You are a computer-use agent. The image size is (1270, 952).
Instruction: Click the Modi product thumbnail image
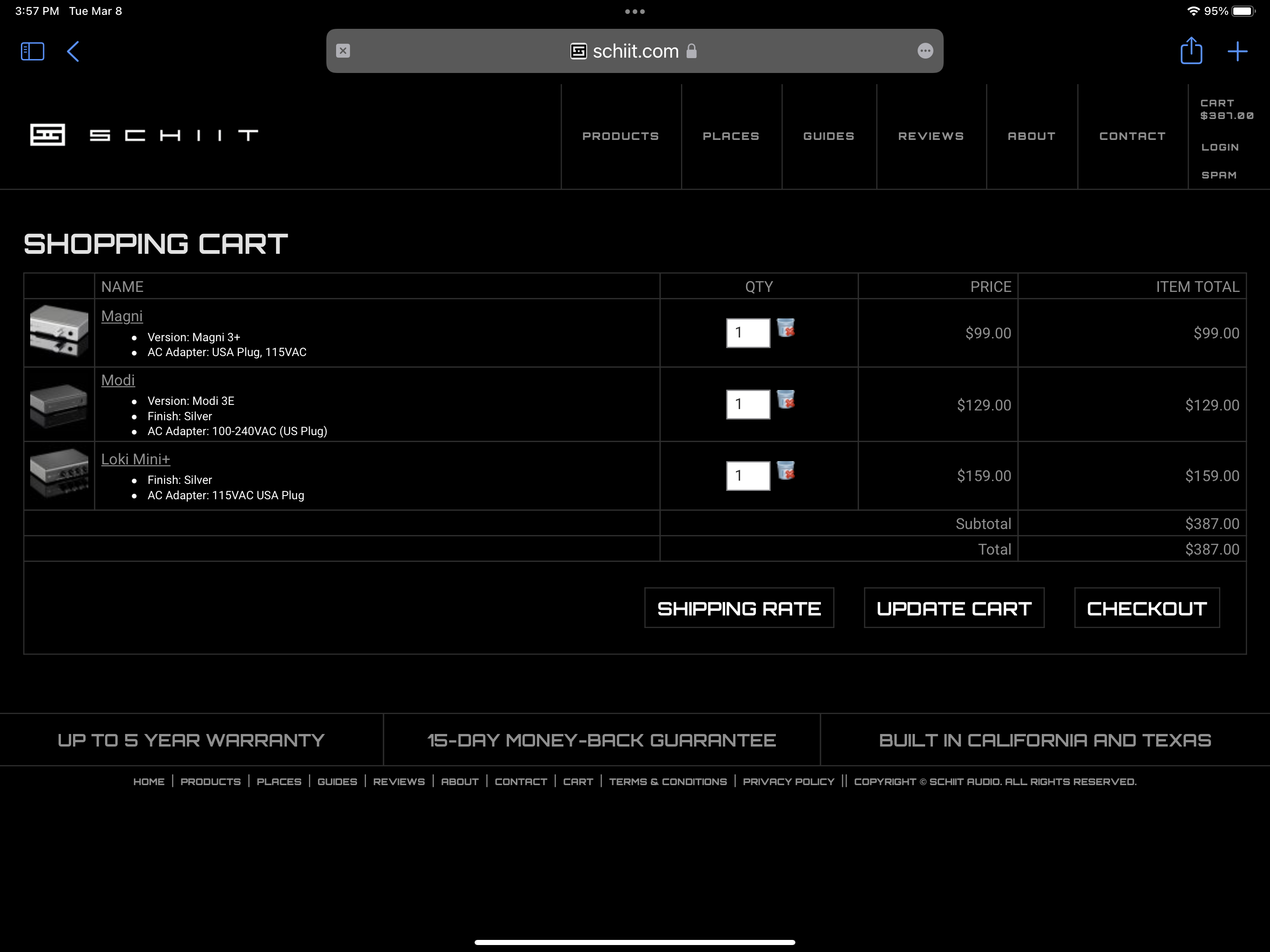[59, 405]
